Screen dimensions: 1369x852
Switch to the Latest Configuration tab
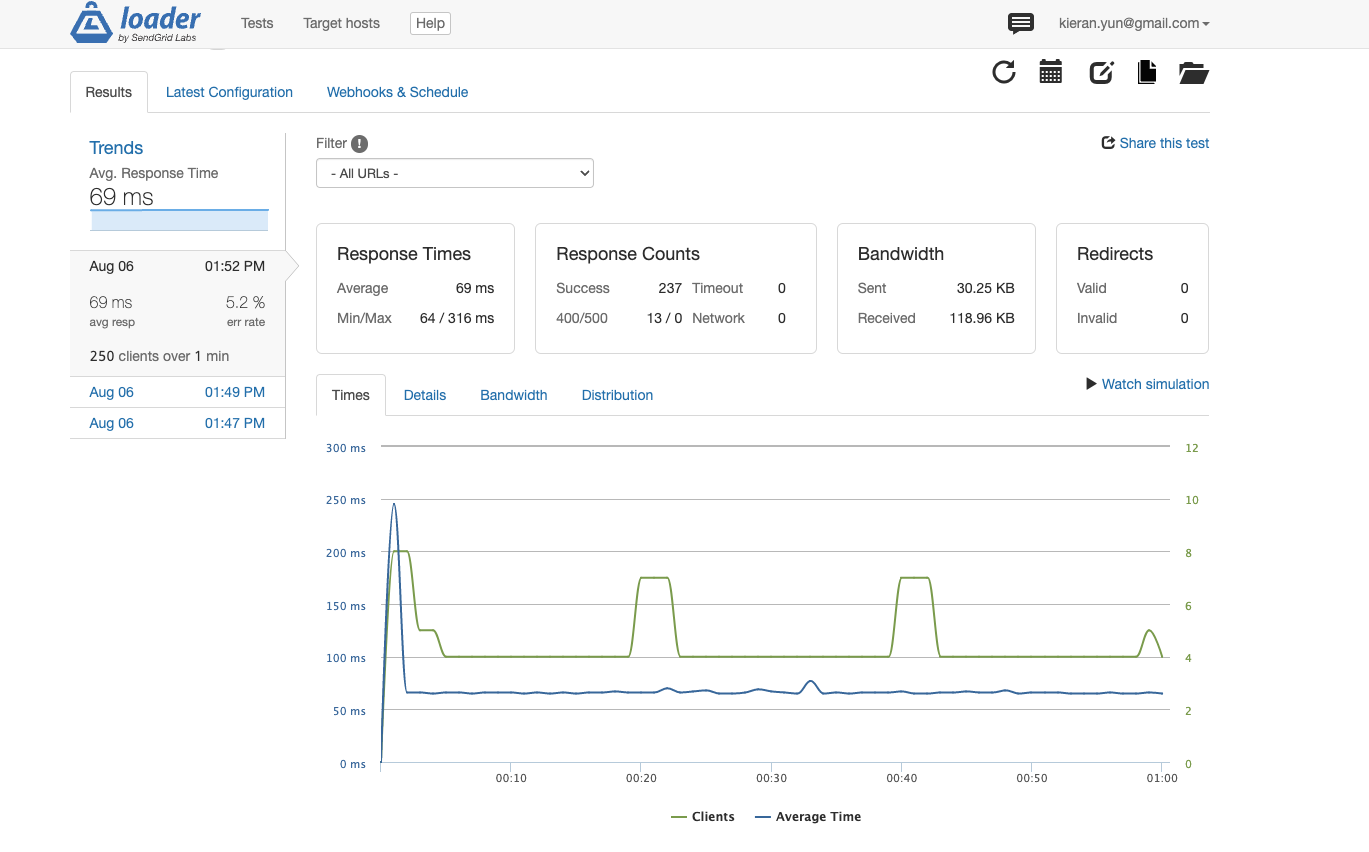point(229,92)
